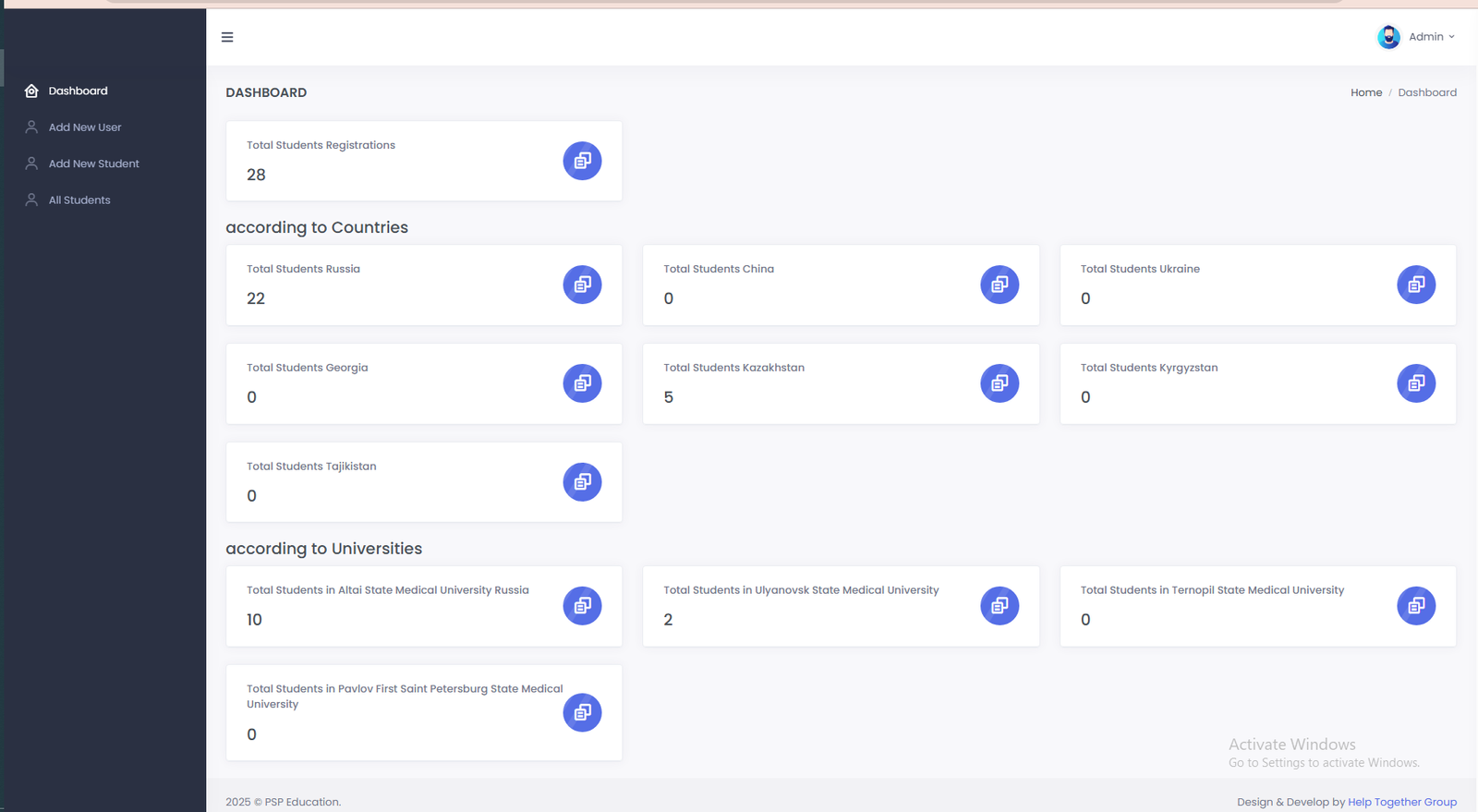Click the Home breadcrumb link
Image resolution: width=1478 pixels, height=812 pixels.
coord(1366,92)
